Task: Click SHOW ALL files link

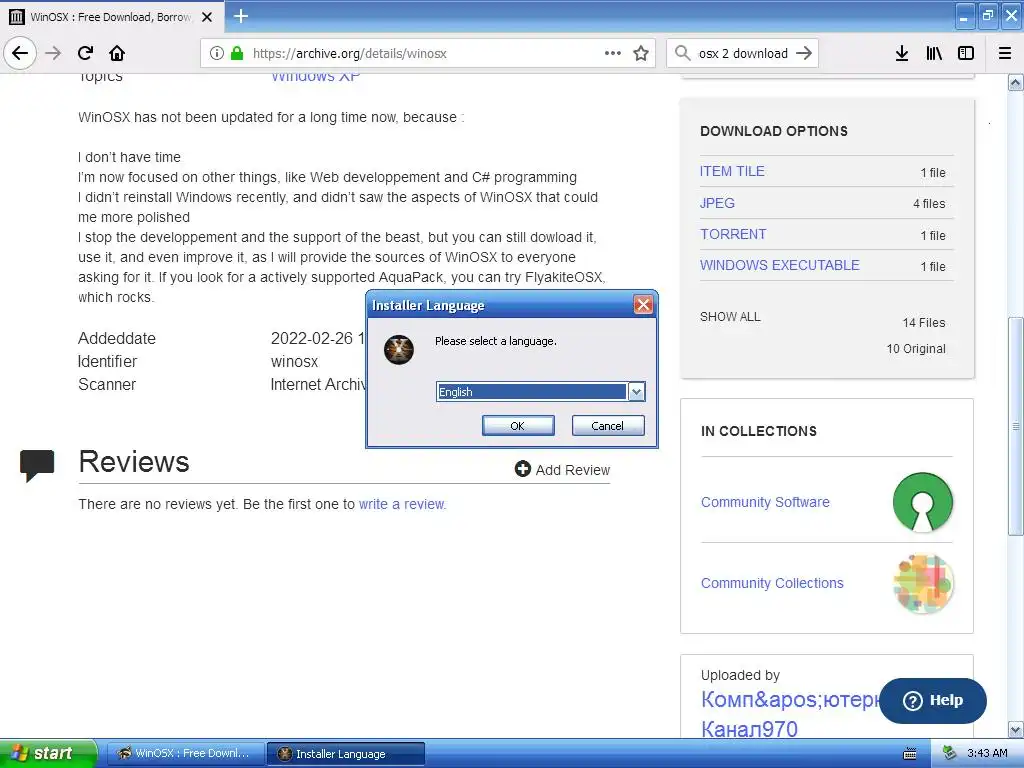Action: click(730, 317)
